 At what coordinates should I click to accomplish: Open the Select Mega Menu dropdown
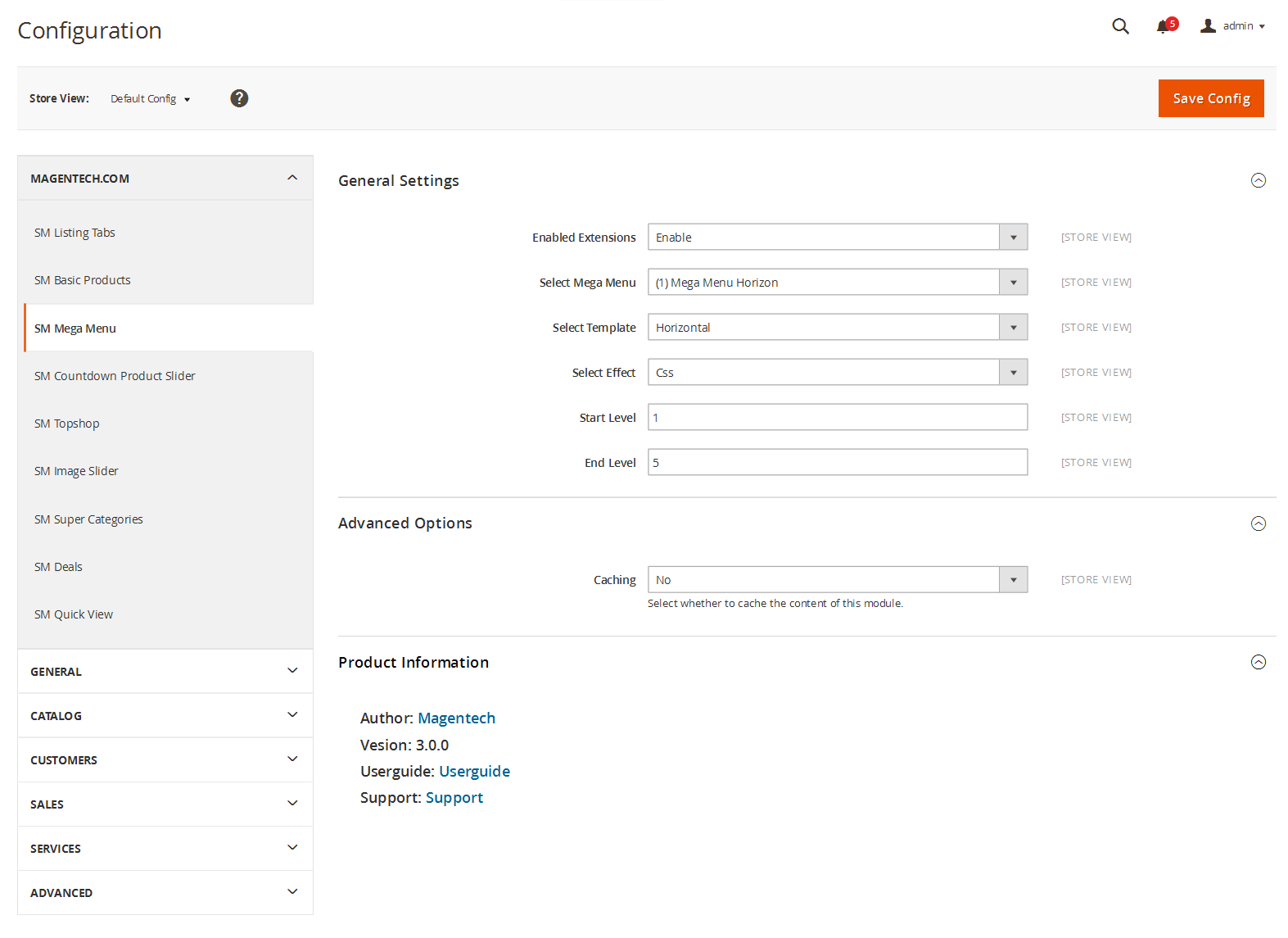(837, 283)
